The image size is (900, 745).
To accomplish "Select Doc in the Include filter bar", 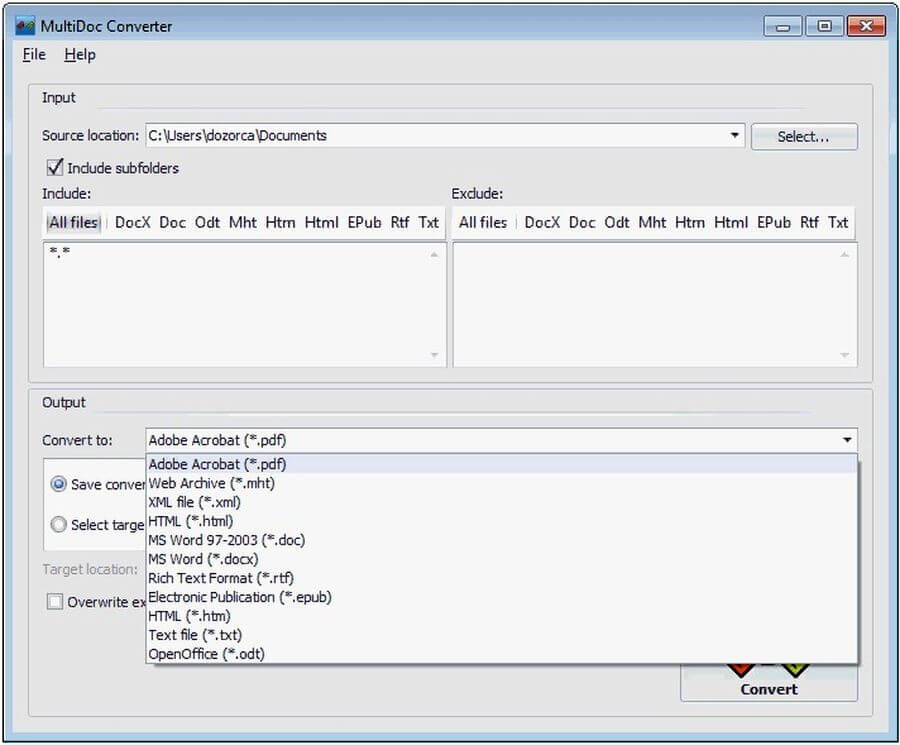I will 172,222.
